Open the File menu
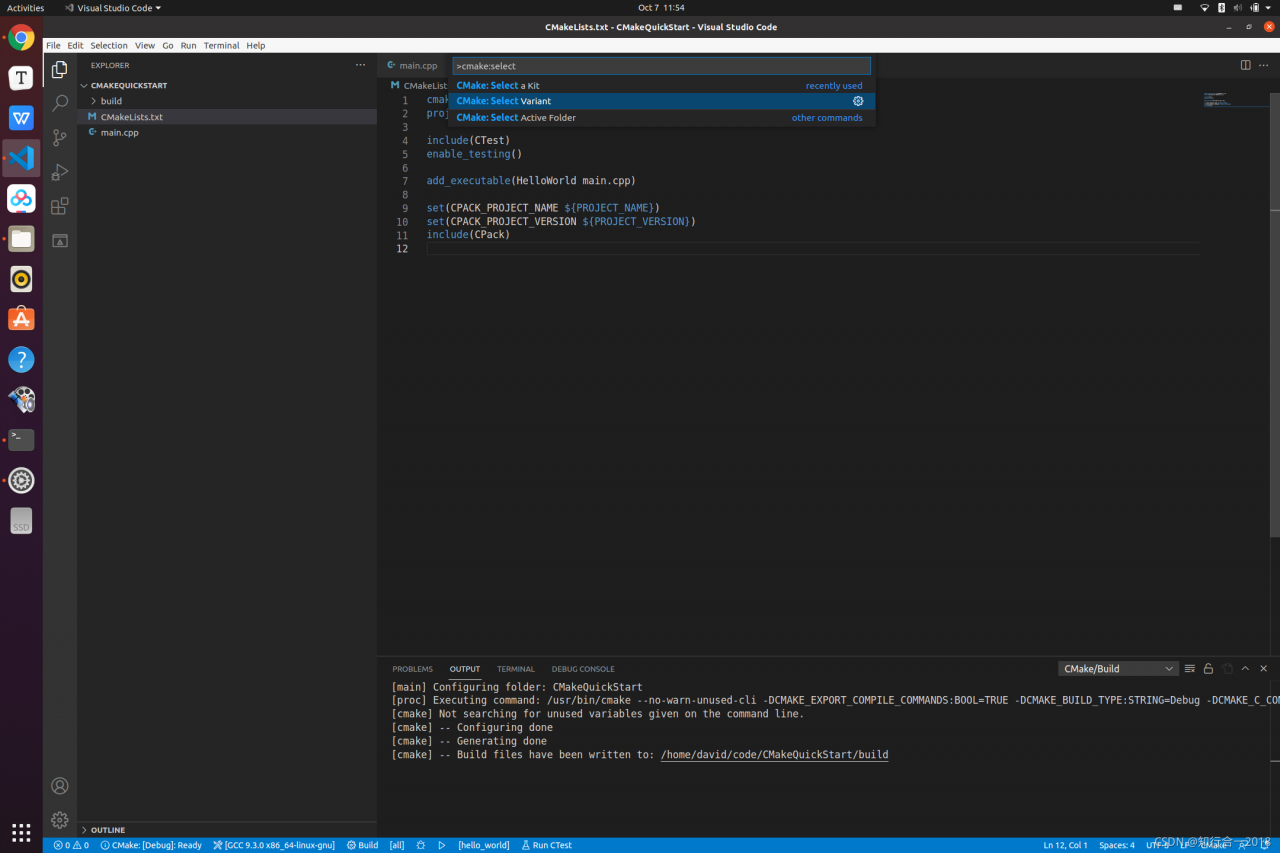 53,45
